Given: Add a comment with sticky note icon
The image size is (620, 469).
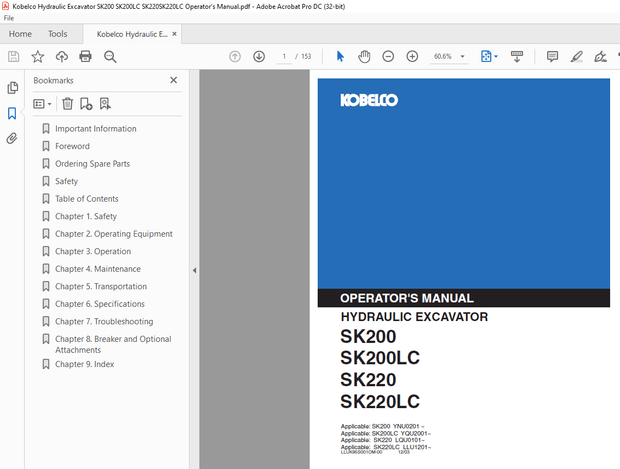Looking at the screenshot, I should tap(552, 56).
